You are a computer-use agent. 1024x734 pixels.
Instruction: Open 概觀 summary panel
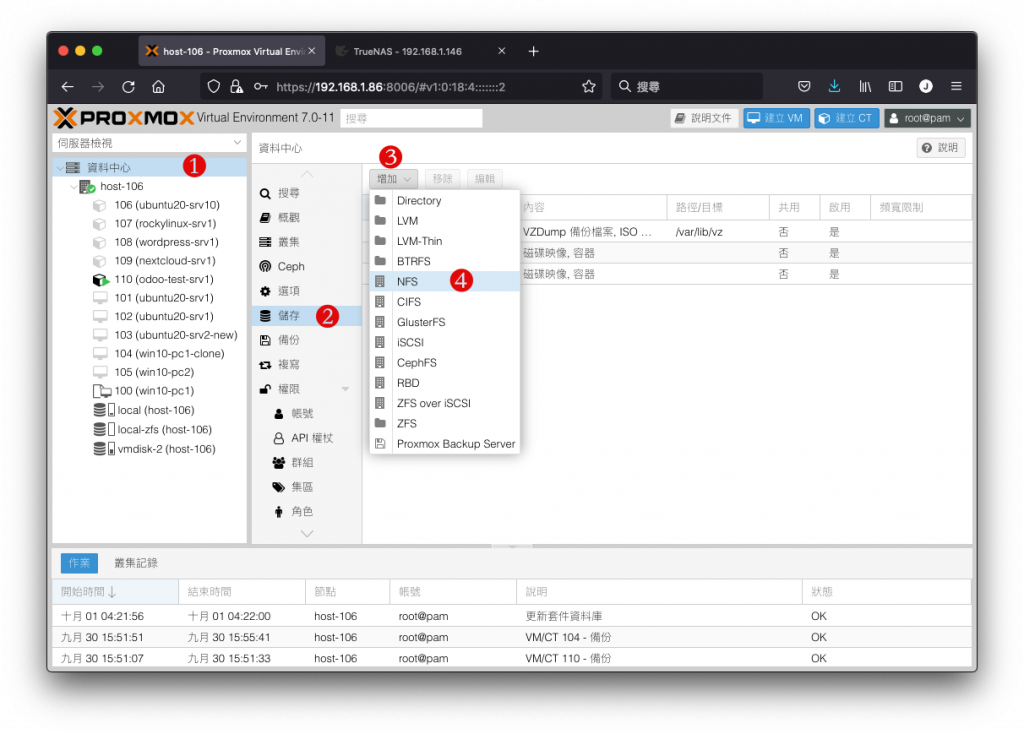(x=306, y=217)
